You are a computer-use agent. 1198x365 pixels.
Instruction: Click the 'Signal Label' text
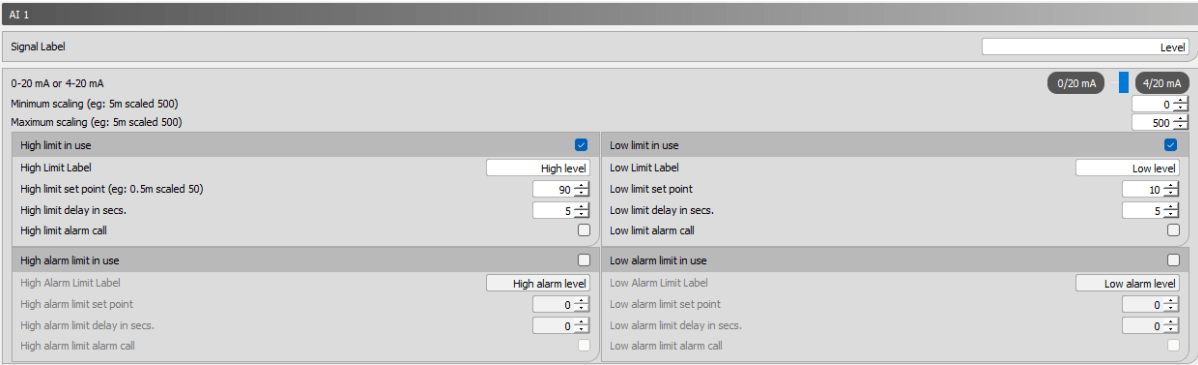coord(38,47)
